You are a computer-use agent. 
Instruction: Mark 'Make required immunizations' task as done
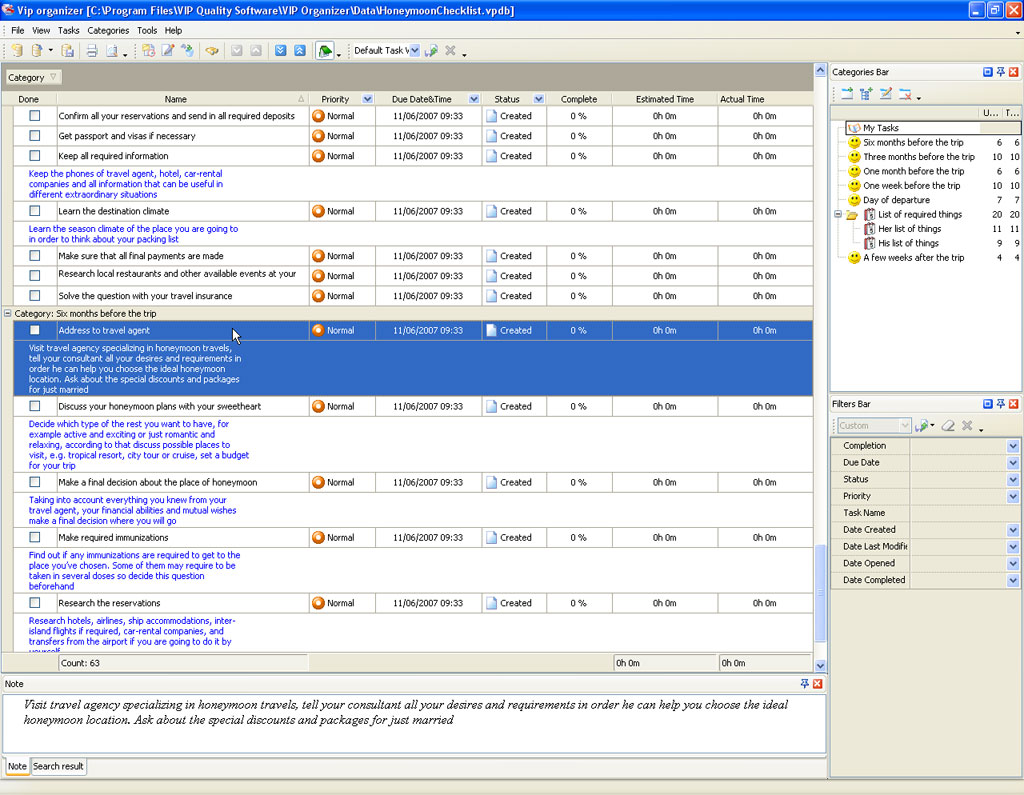(x=35, y=537)
